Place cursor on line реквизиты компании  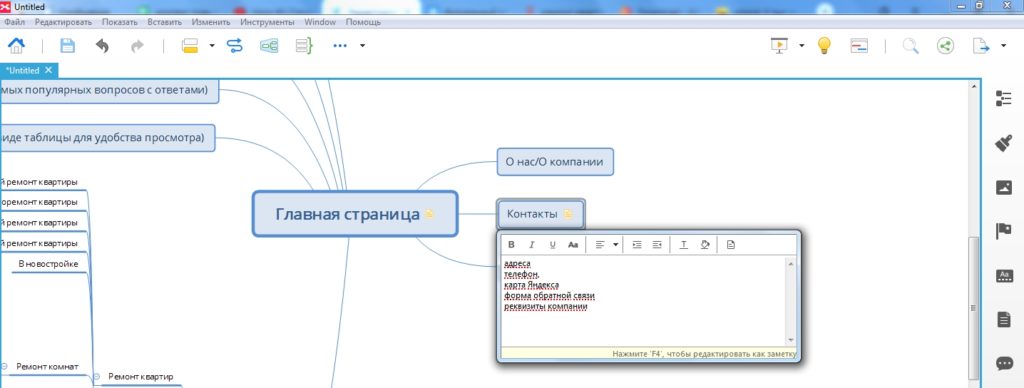pos(546,306)
